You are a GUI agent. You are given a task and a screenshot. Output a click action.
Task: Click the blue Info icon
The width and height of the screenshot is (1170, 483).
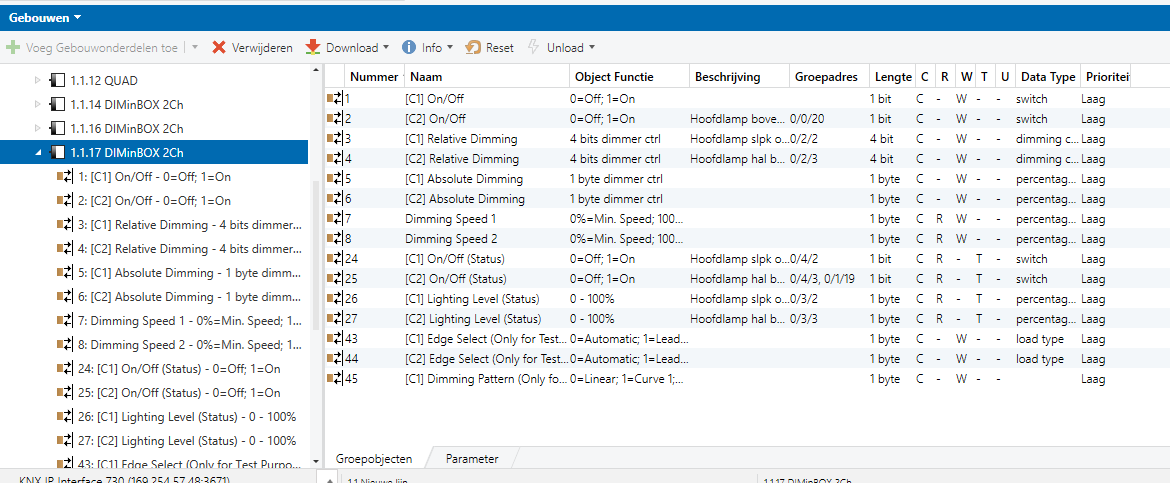tap(409, 48)
